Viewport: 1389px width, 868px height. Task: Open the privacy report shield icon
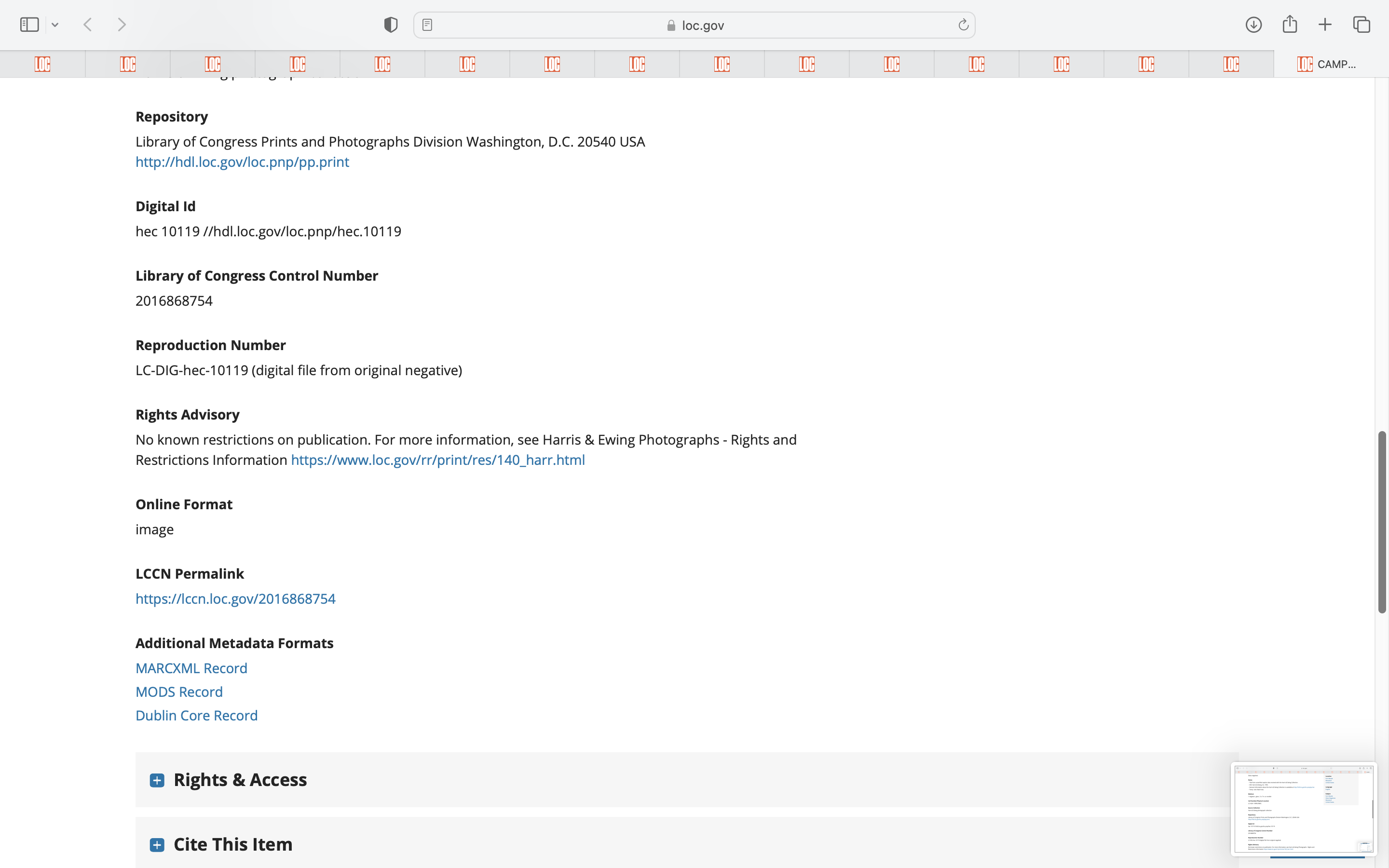click(x=391, y=25)
